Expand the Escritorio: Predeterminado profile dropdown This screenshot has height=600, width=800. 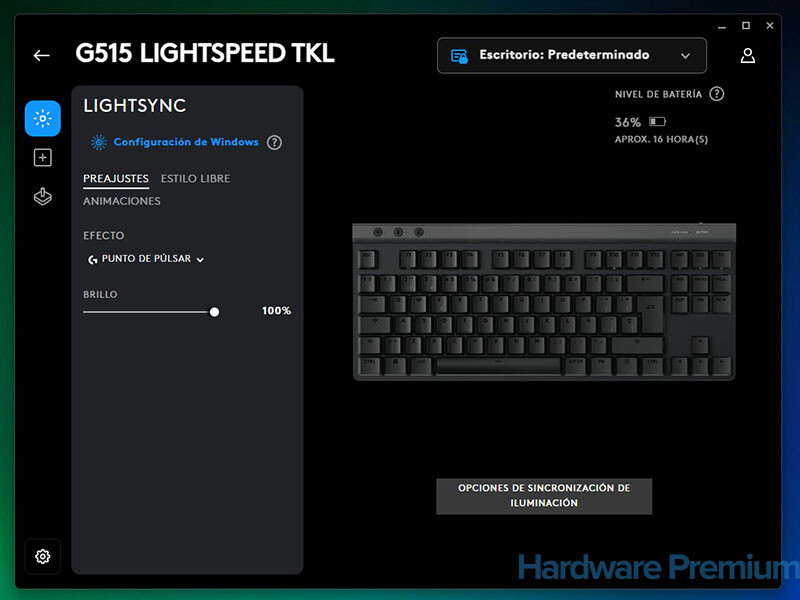tap(572, 55)
